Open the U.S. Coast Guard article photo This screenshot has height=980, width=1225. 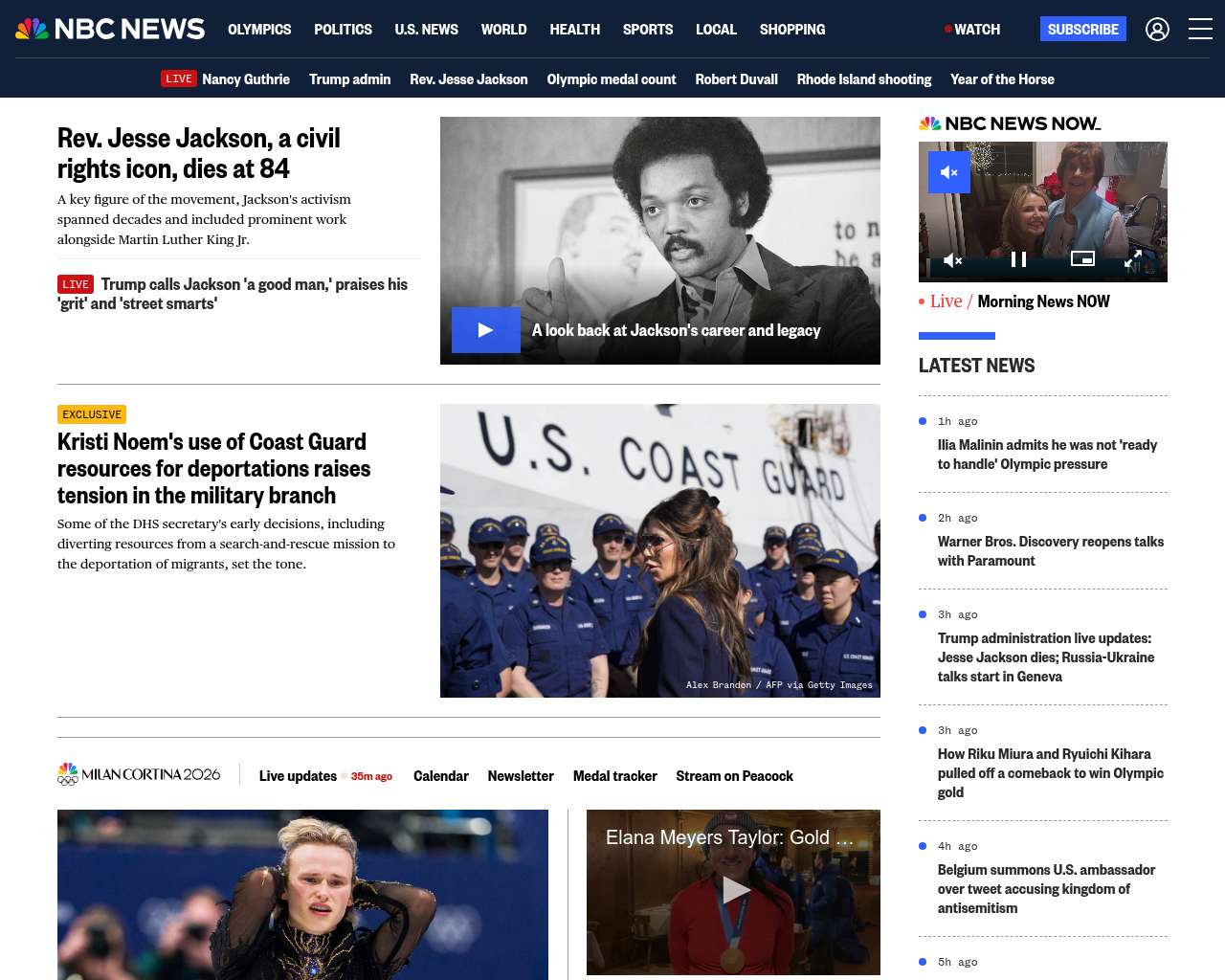[659, 550]
